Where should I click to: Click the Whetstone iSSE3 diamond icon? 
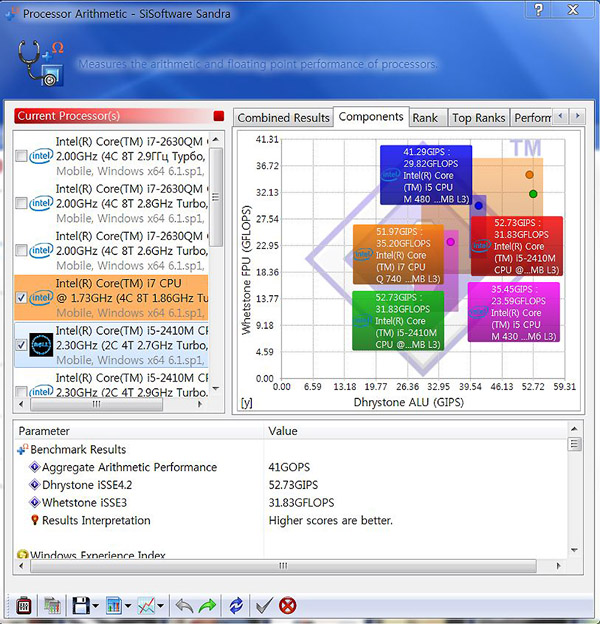35,502
